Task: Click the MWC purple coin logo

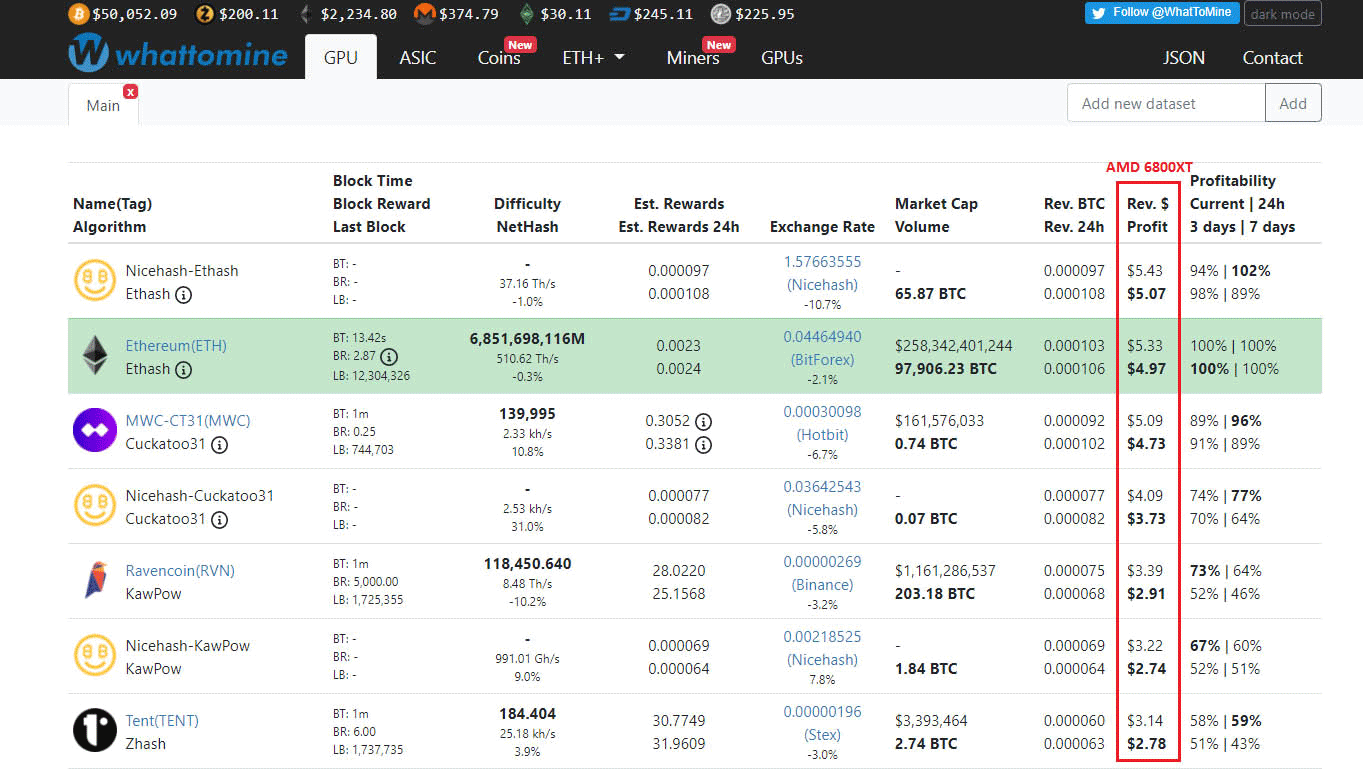Action: [95, 431]
